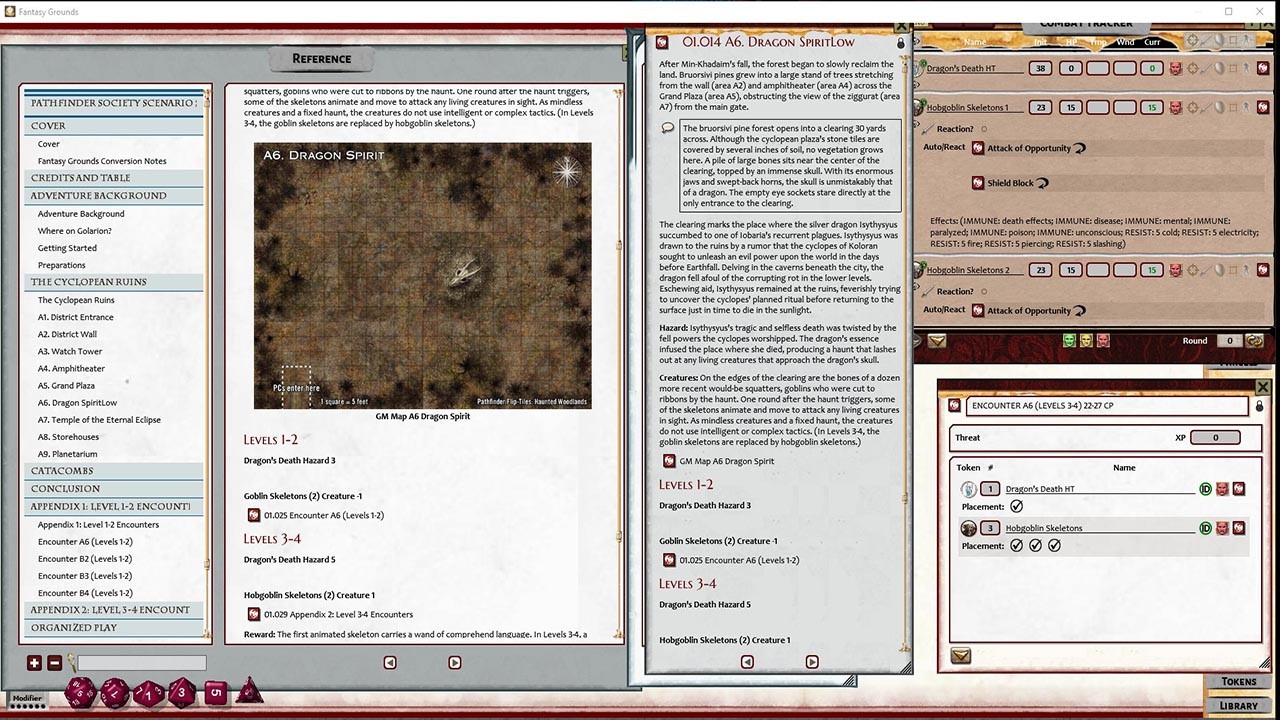Roll the purple four-sided die
1280x720 pixels.
(249, 691)
